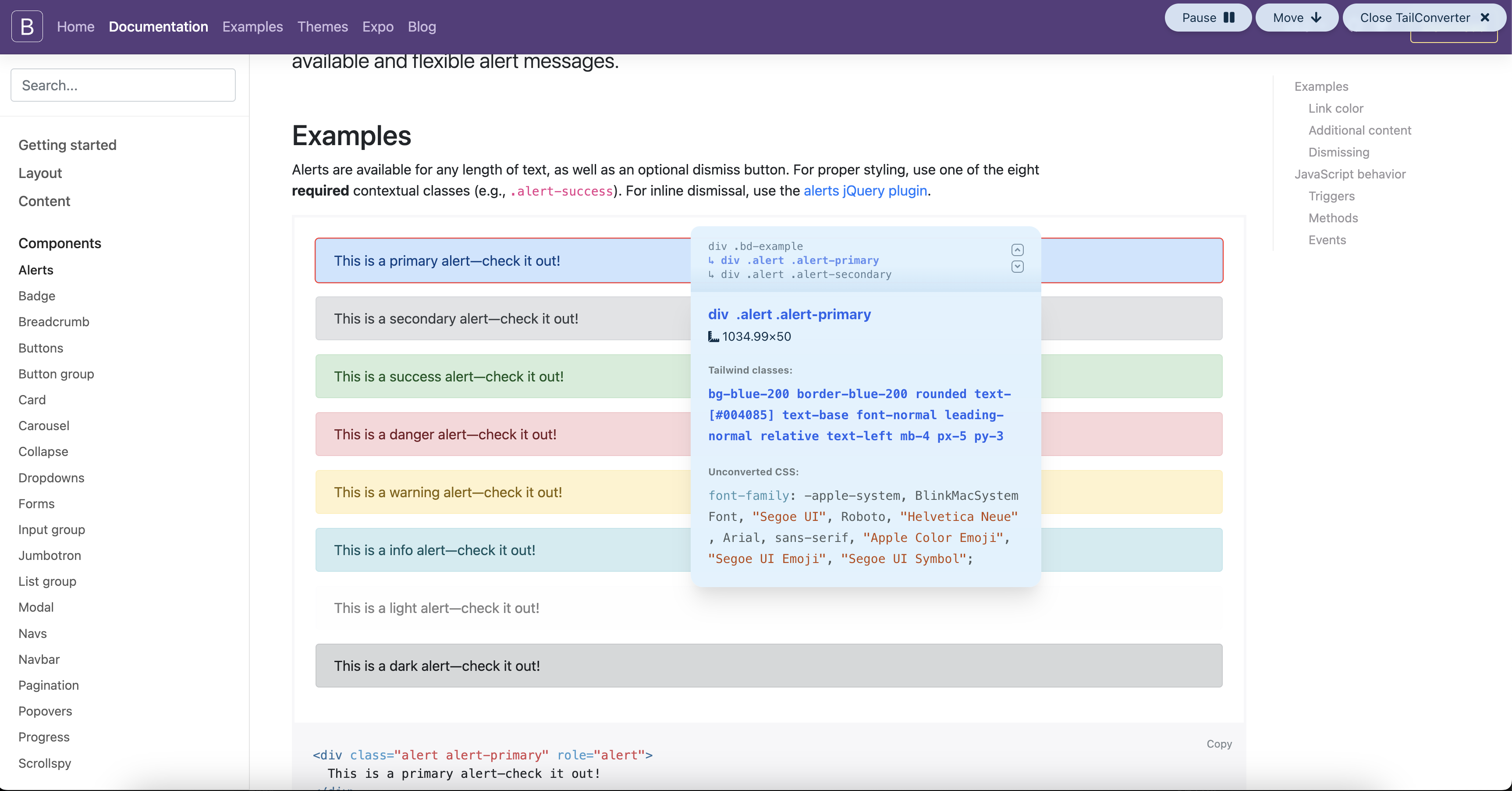Open Badge in the Components sidebar
The height and width of the screenshot is (791, 1512).
tap(36, 296)
